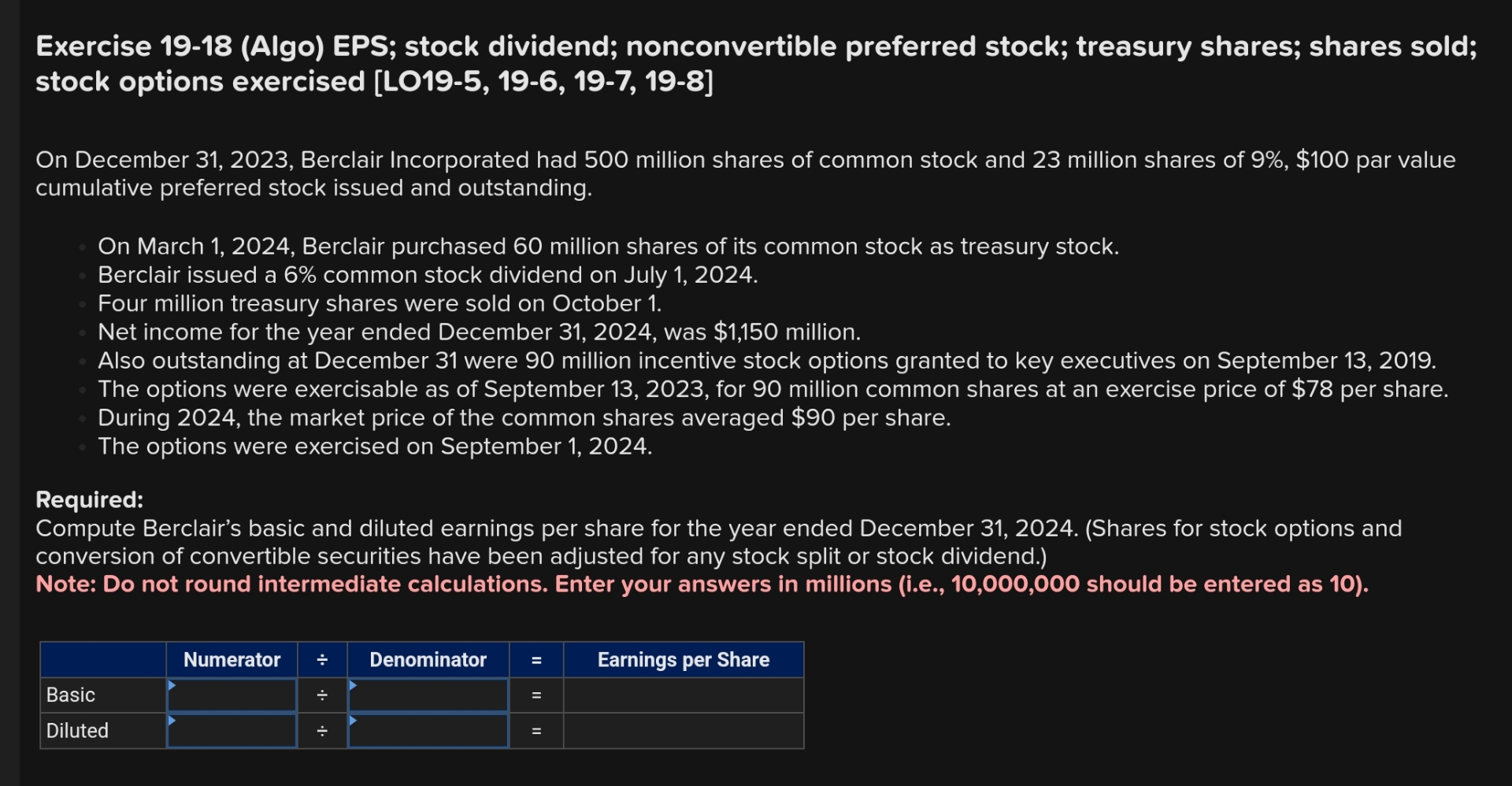The height and width of the screenshot is (786, 1512).
Task: Select the Basic row label
Action: [x=70, y=695]
